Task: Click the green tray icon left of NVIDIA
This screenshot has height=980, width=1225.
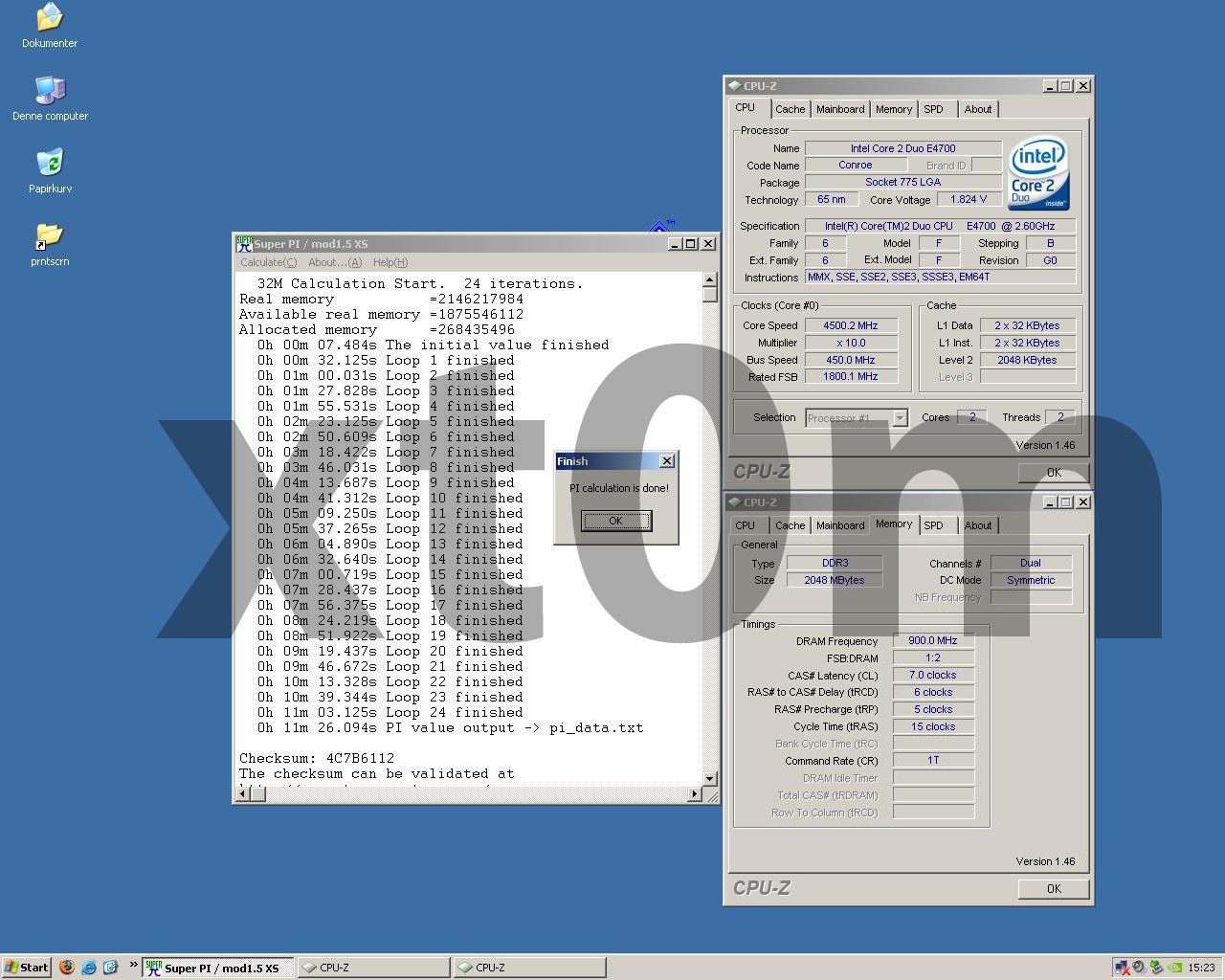Action: click(1156, 967)
